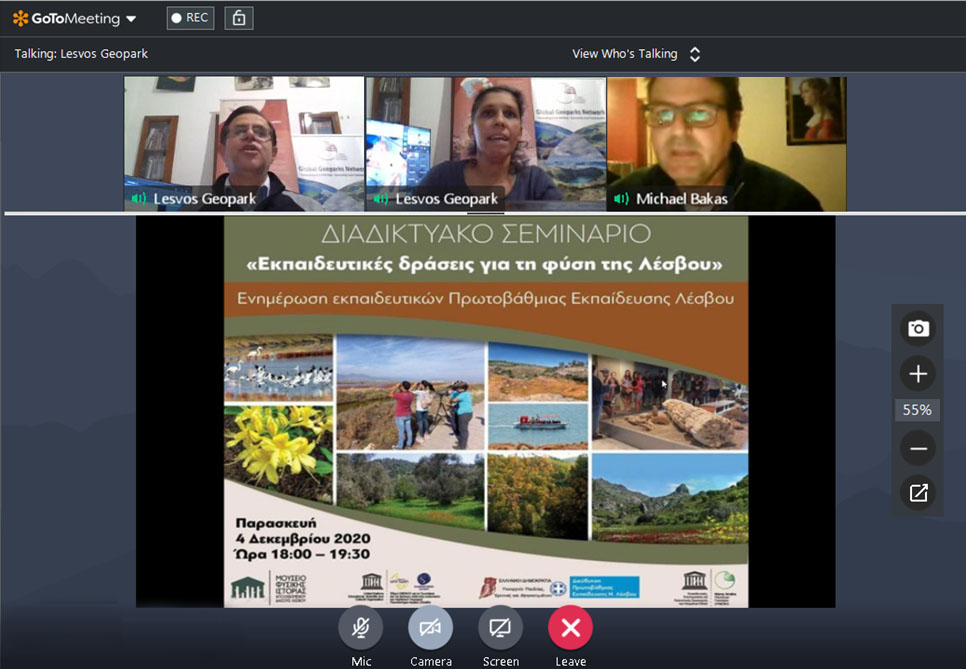Open the GoToMeeting dropdown menu
966x669 pixels.
(131, 19)
